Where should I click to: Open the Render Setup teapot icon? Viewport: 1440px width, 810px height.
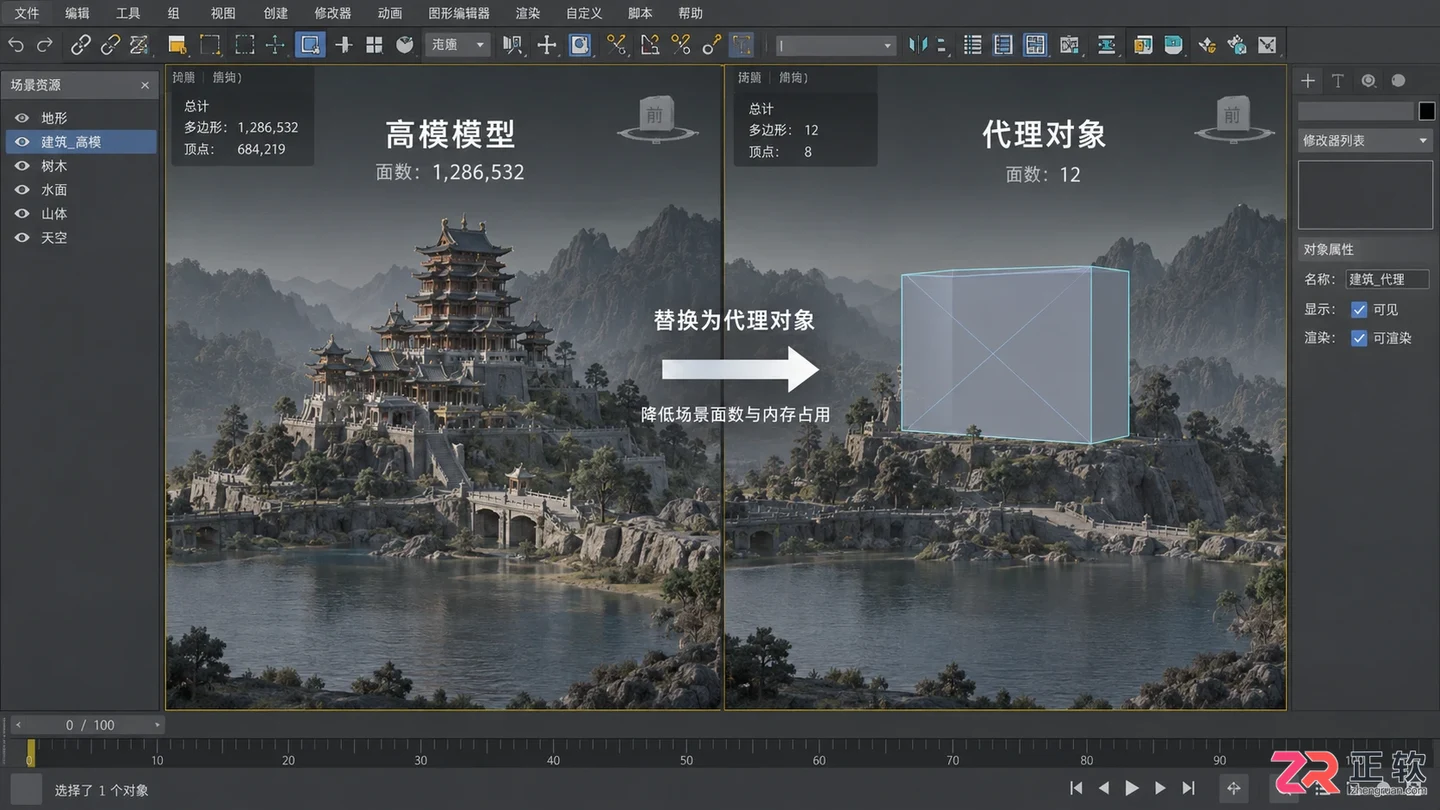click(1173, 45)
